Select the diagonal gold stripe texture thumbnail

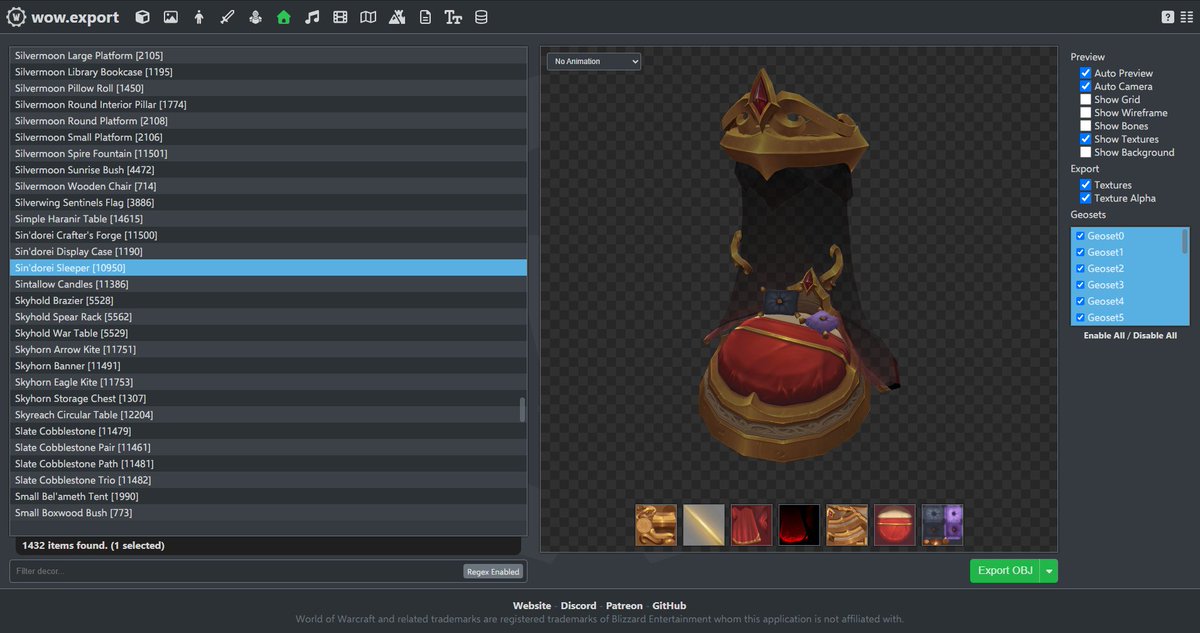point(704,525)
